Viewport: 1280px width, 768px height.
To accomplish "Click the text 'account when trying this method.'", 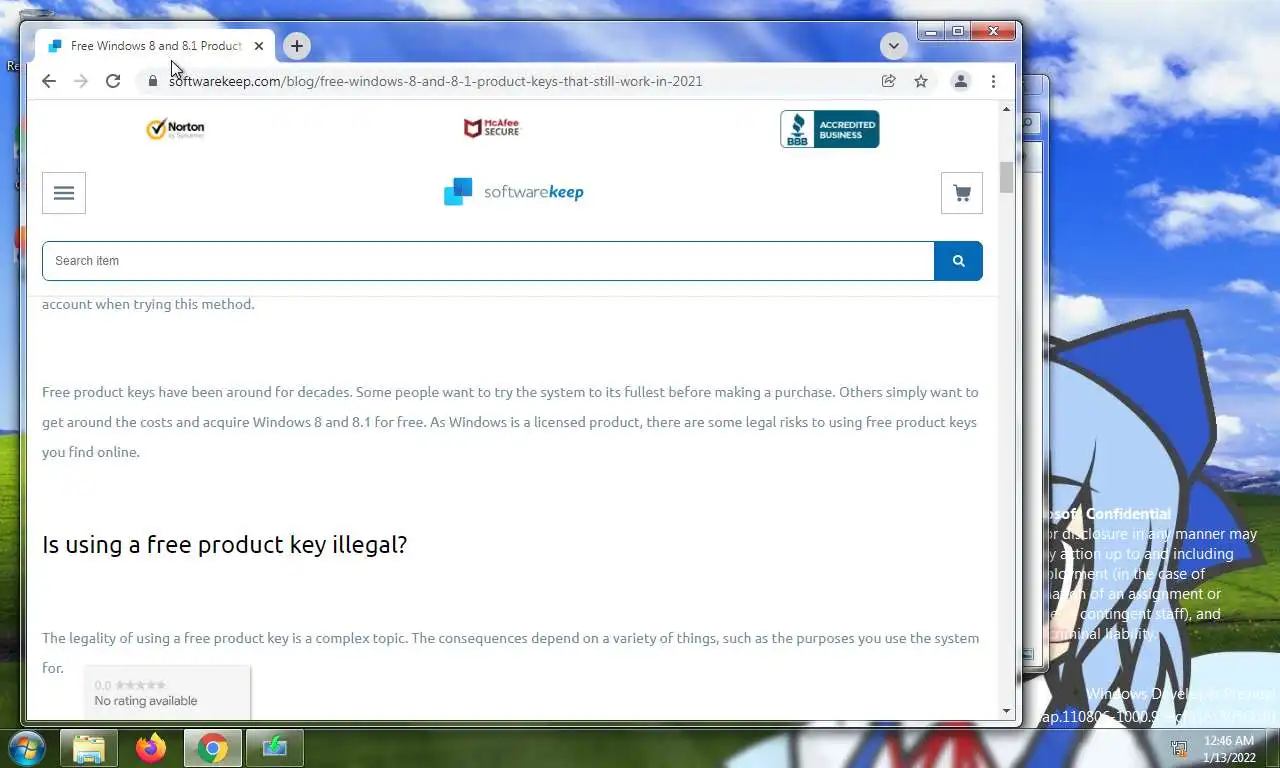I will click(148, 304).
